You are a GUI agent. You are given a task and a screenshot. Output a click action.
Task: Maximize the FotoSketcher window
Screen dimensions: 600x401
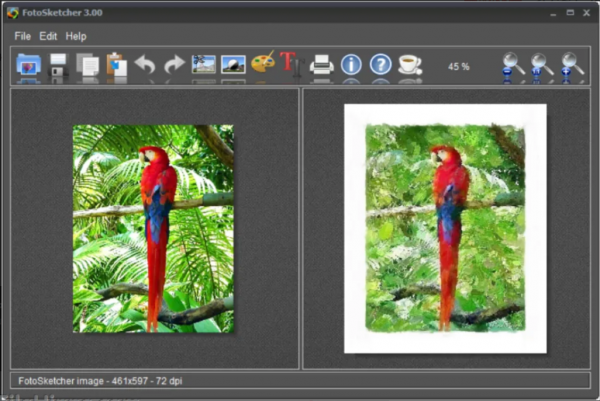[570, 13]
